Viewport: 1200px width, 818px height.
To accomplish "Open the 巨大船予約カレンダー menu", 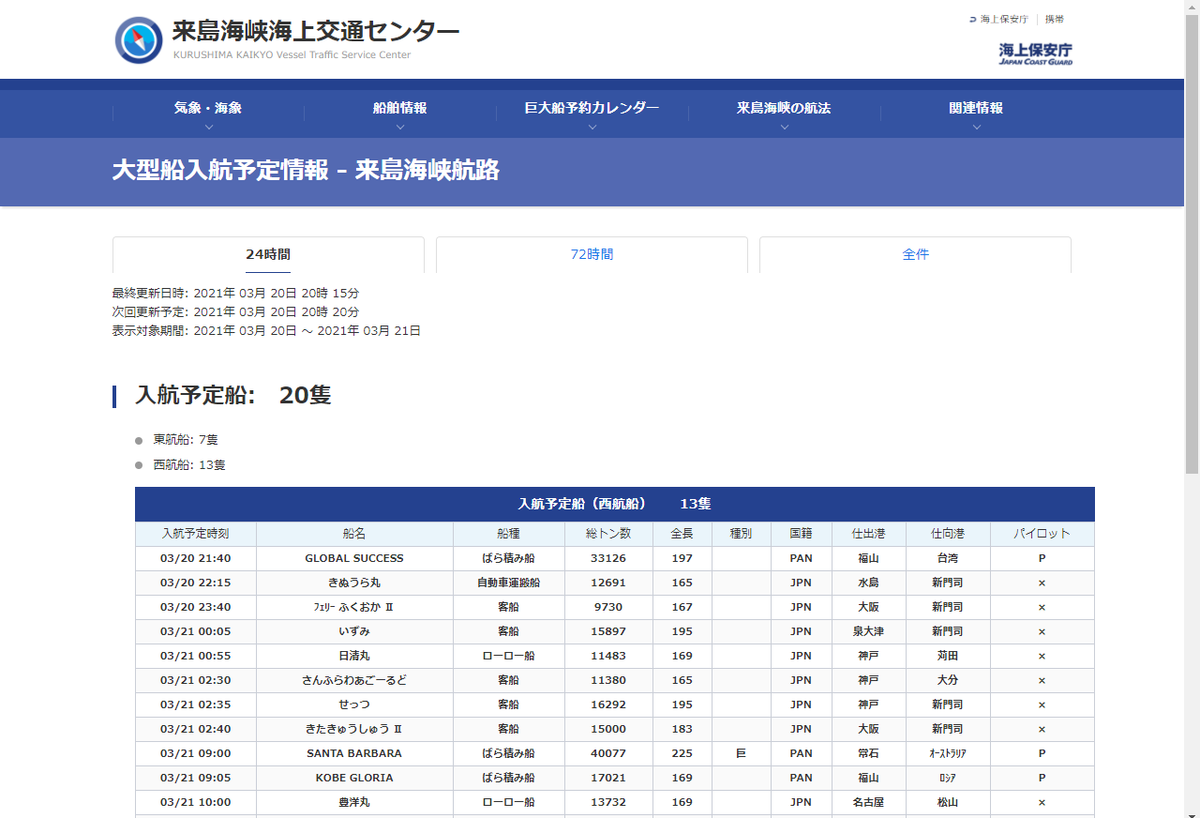I will 592,108.
